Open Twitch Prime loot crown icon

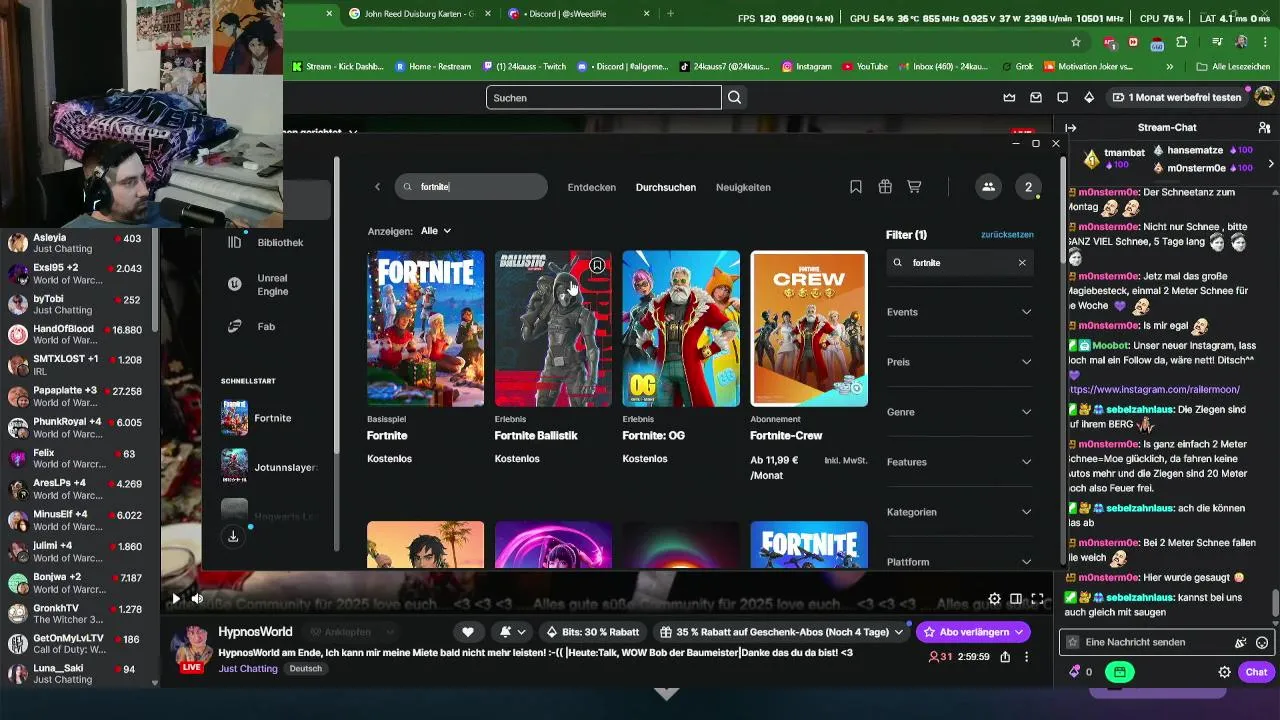point(1009,97)
